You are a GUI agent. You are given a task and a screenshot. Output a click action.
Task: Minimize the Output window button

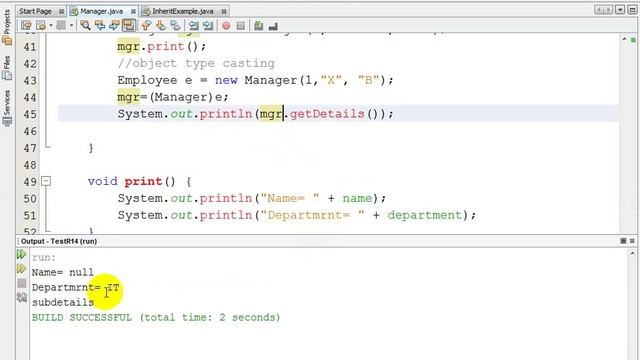(623, 241)
